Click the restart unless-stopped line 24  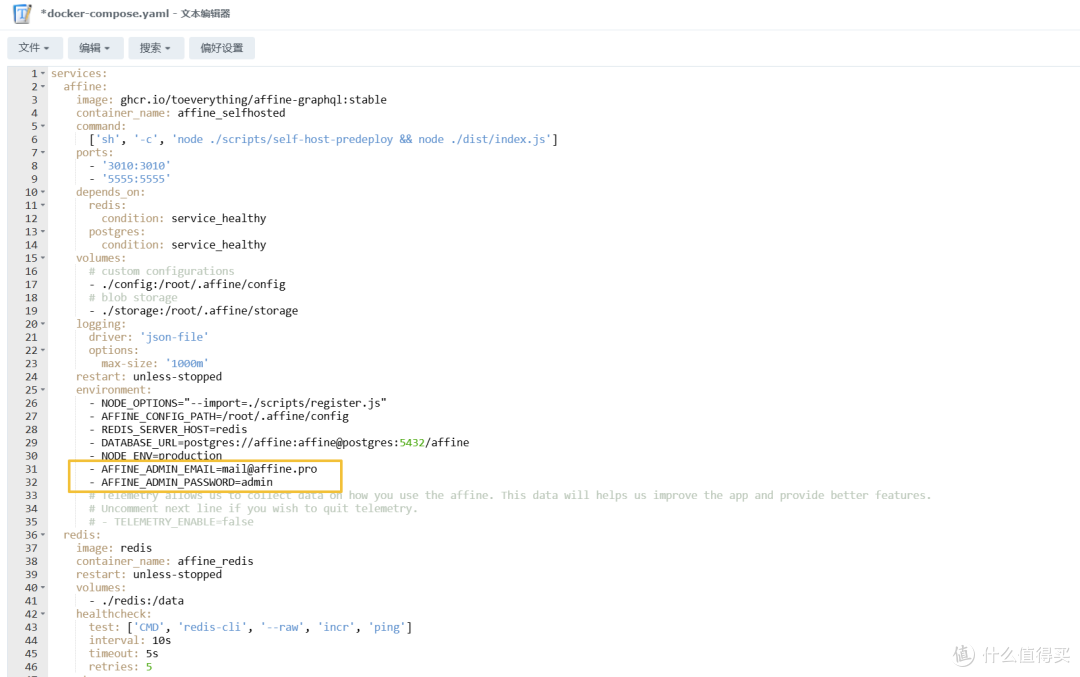coord(149,377)
